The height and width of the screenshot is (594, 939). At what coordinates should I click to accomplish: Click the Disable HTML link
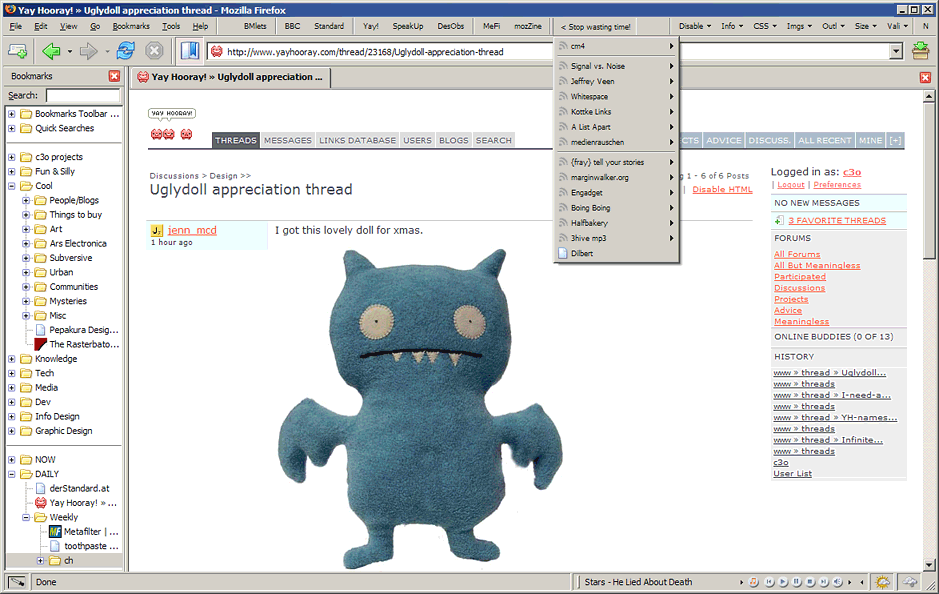722,189
